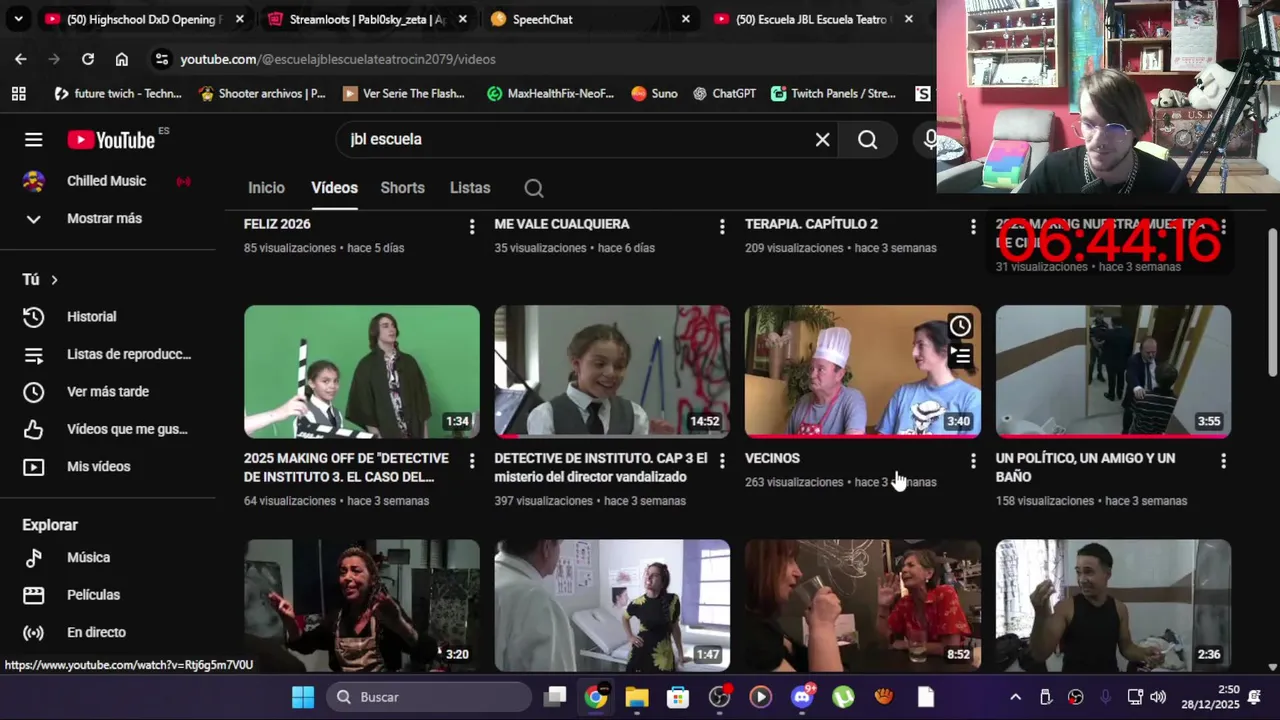Show hidden system tray icons
This screenshot has height=720, width=1280.
coord(1015,697)
